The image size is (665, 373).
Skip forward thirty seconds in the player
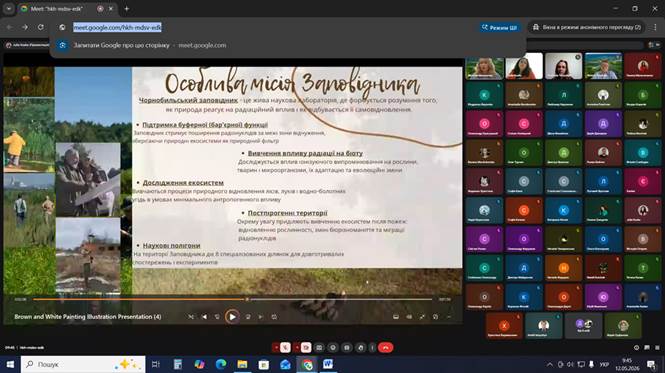click(x=248, y=317)
